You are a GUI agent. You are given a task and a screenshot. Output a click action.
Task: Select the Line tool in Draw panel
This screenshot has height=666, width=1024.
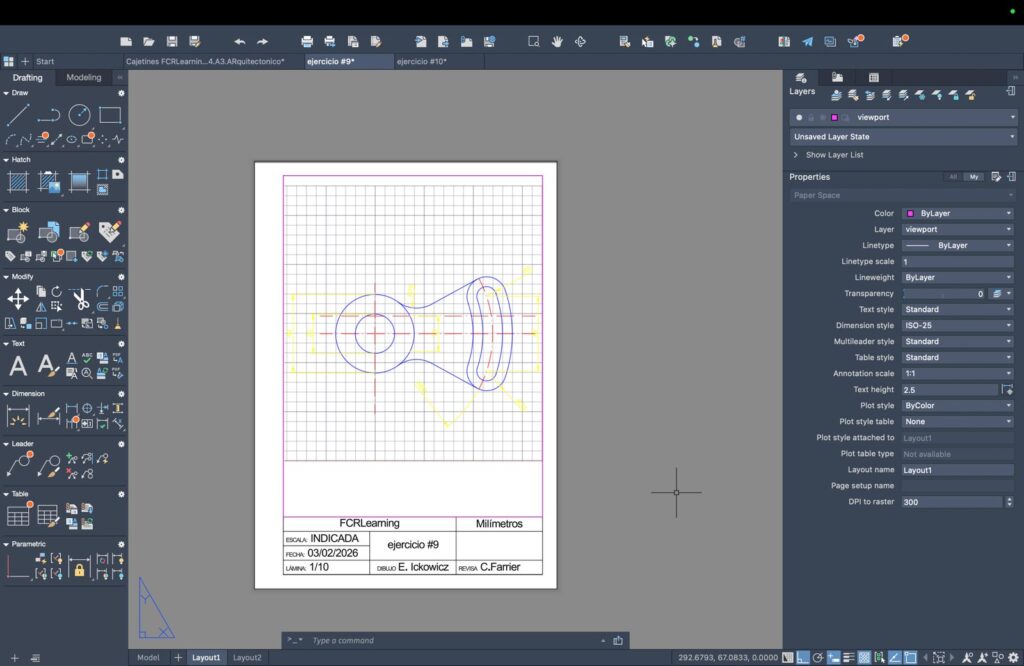(18, 115)
